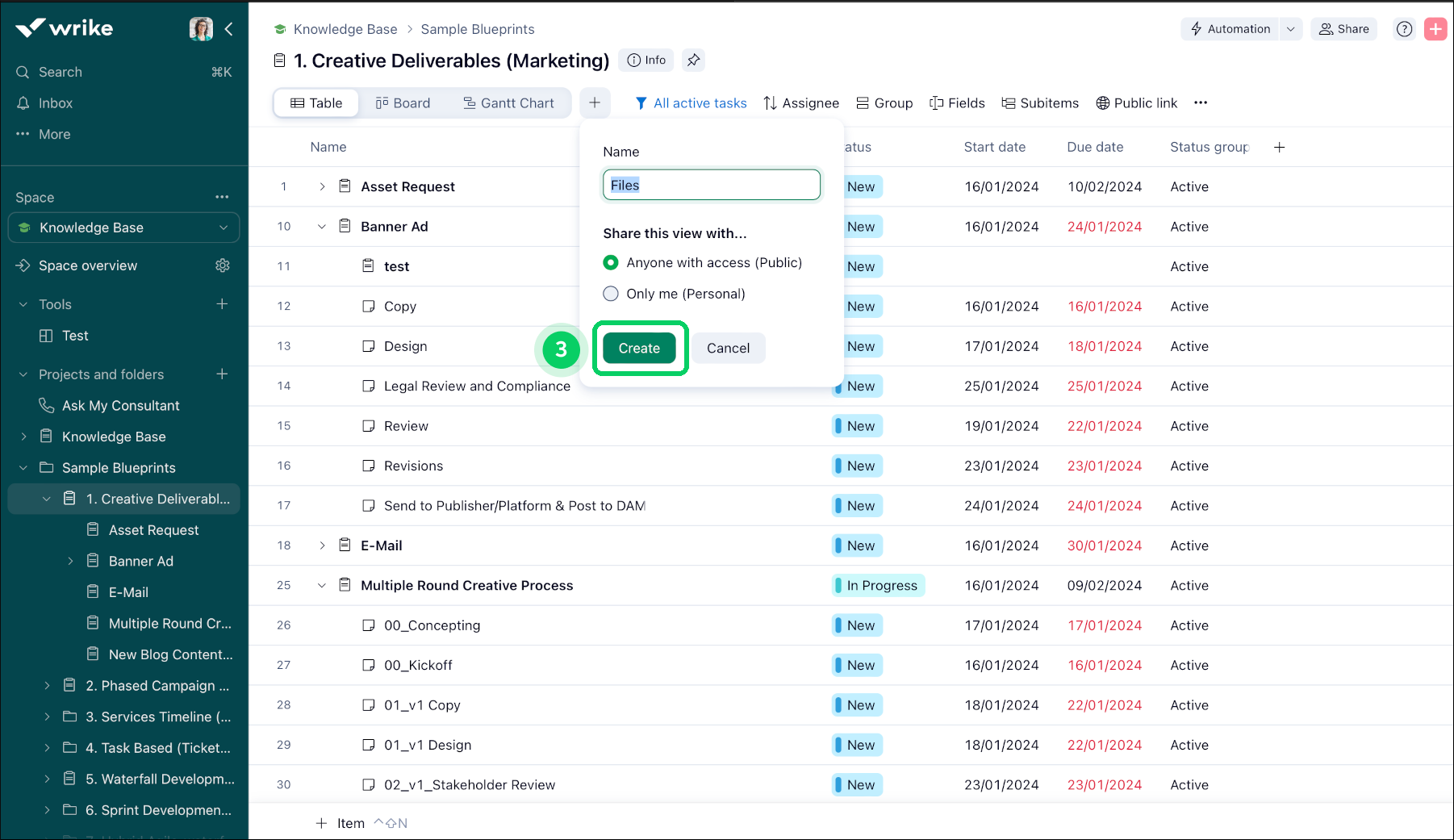Select the Table tab
Screen dimensions: 1454x840
point(316,102)
